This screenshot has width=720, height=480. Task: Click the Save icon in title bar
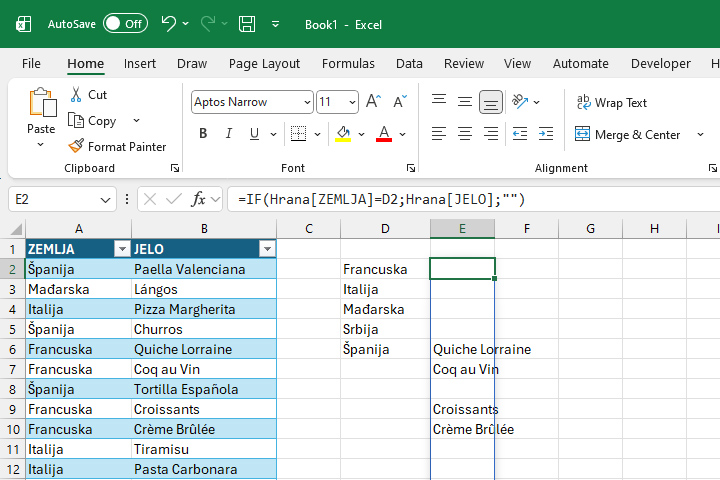coord(246,23)
